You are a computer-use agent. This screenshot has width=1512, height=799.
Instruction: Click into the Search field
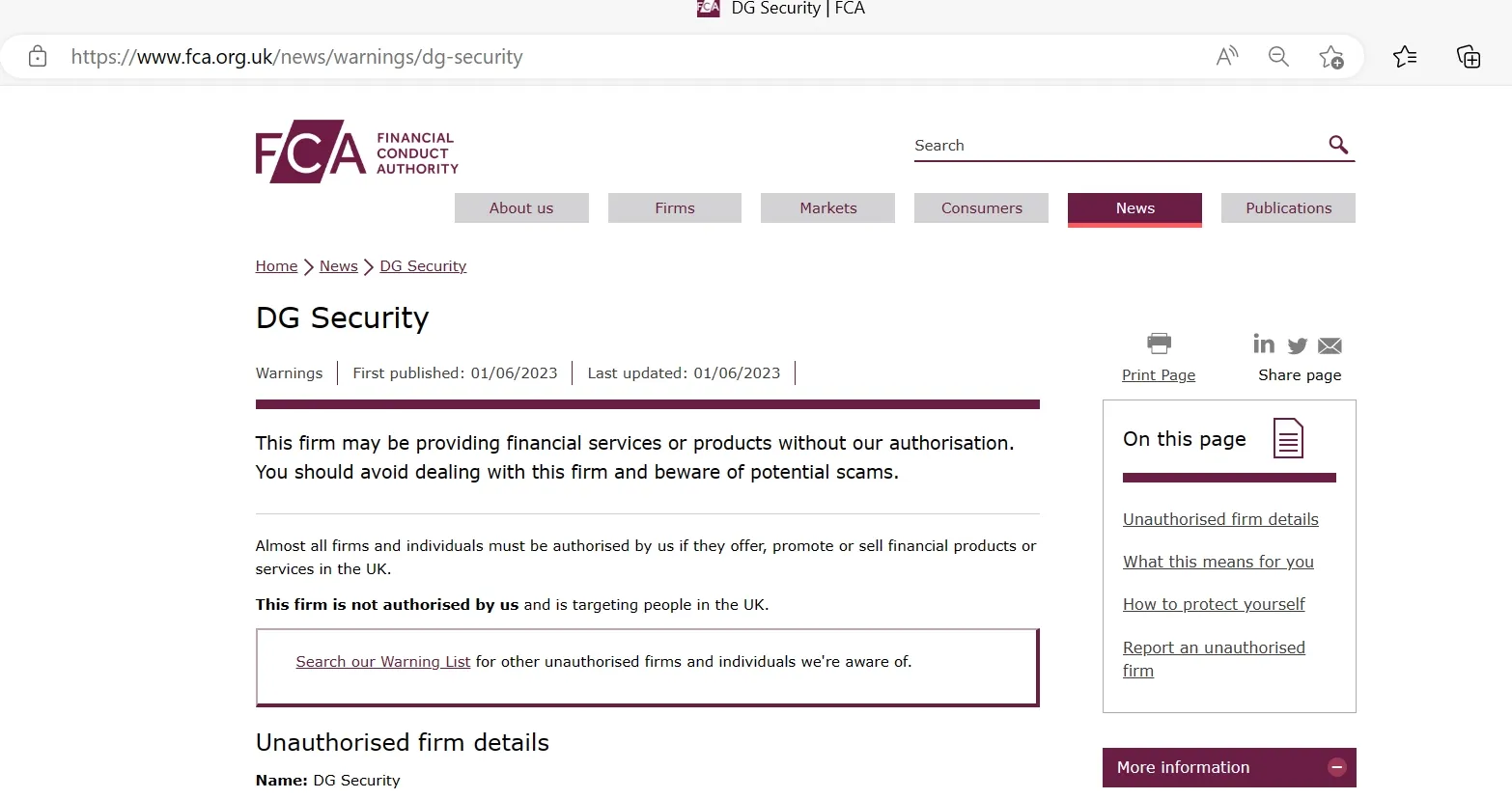[x=1118, y=146]
